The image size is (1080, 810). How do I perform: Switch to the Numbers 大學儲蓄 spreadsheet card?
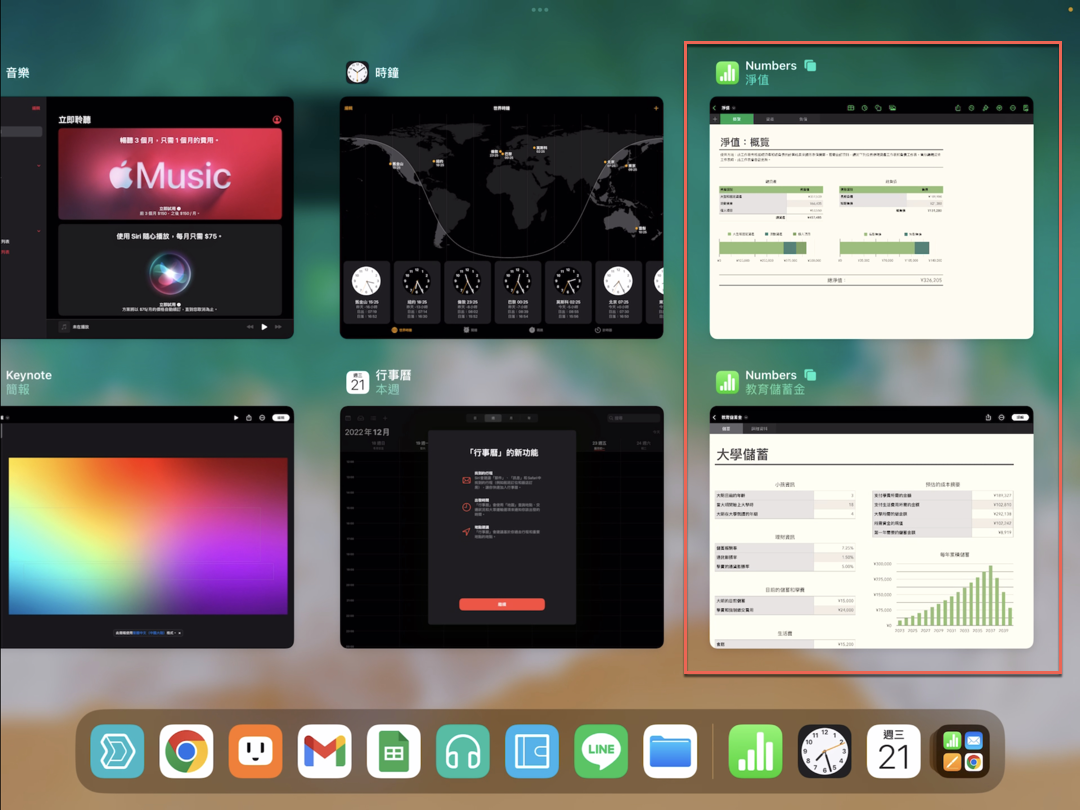click(871, 527)
